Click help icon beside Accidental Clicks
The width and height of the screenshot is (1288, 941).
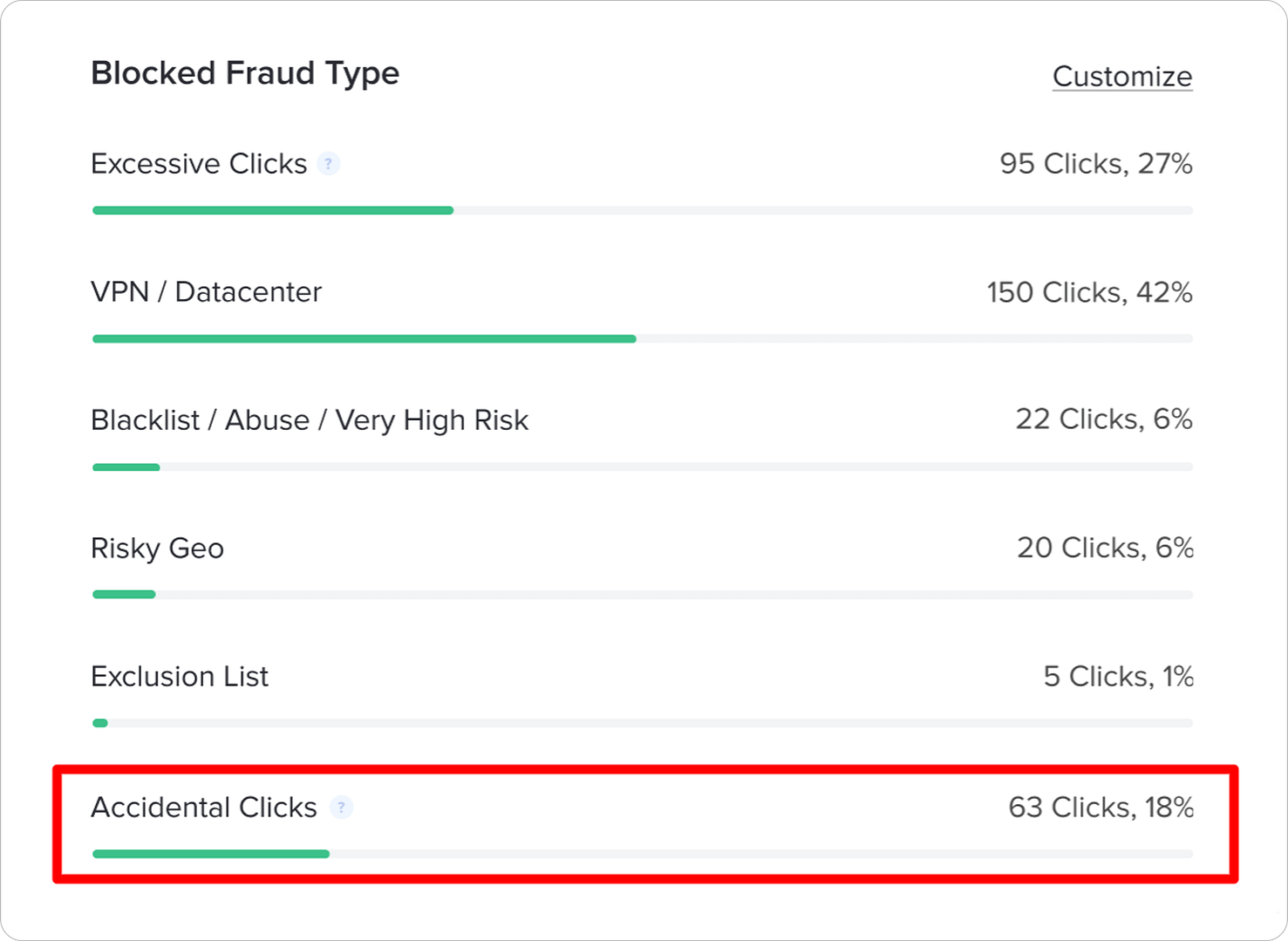coord(342,808)
